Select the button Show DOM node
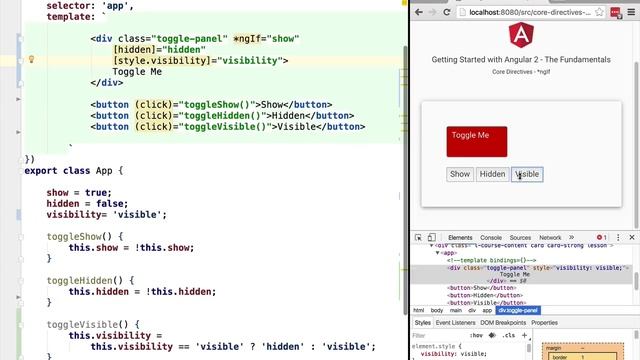This screenshot has width=640, height=360. click(481, 288)
